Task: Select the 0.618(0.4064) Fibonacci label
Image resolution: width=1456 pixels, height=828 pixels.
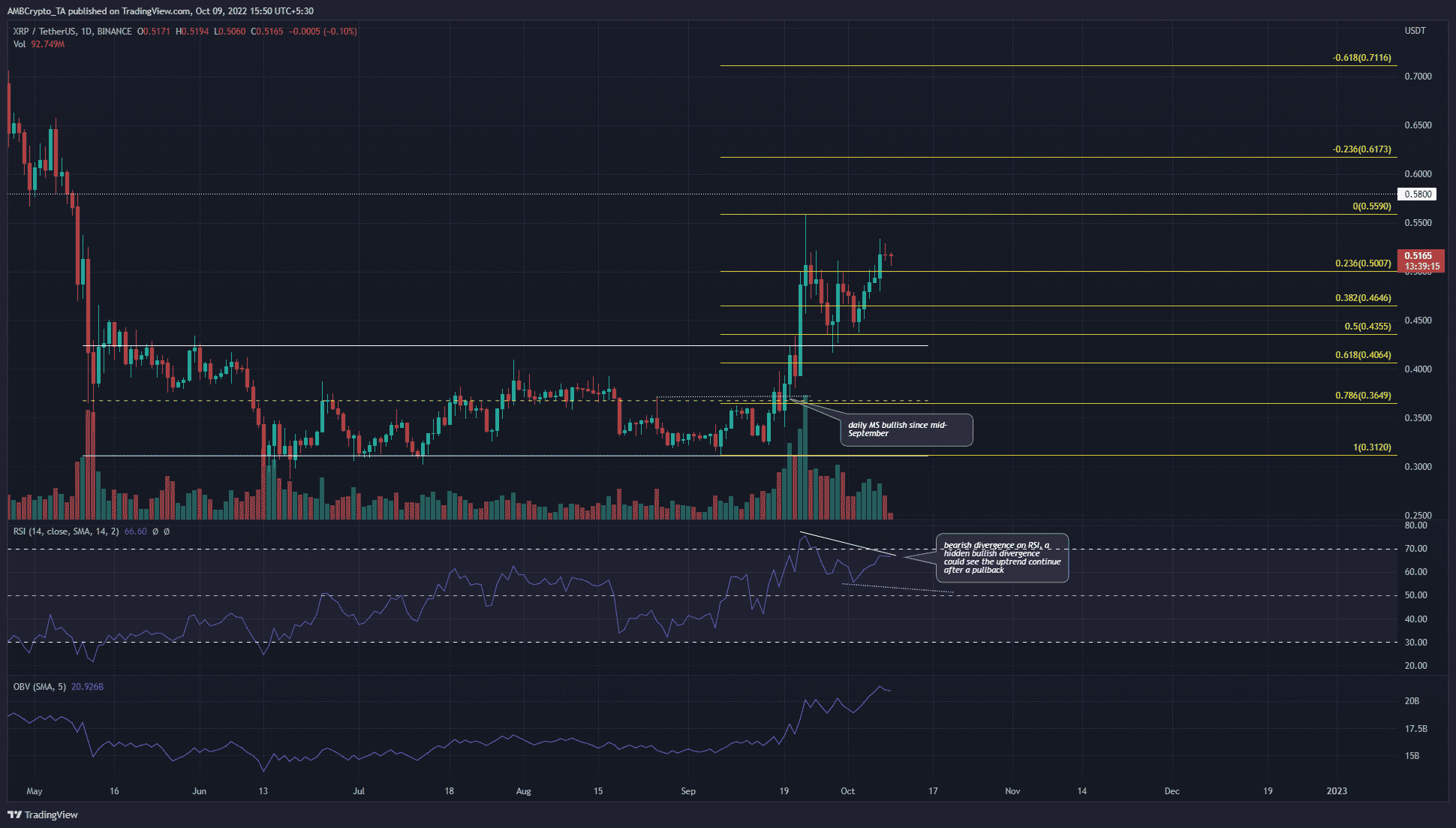Action: [x=1363, y=354]
